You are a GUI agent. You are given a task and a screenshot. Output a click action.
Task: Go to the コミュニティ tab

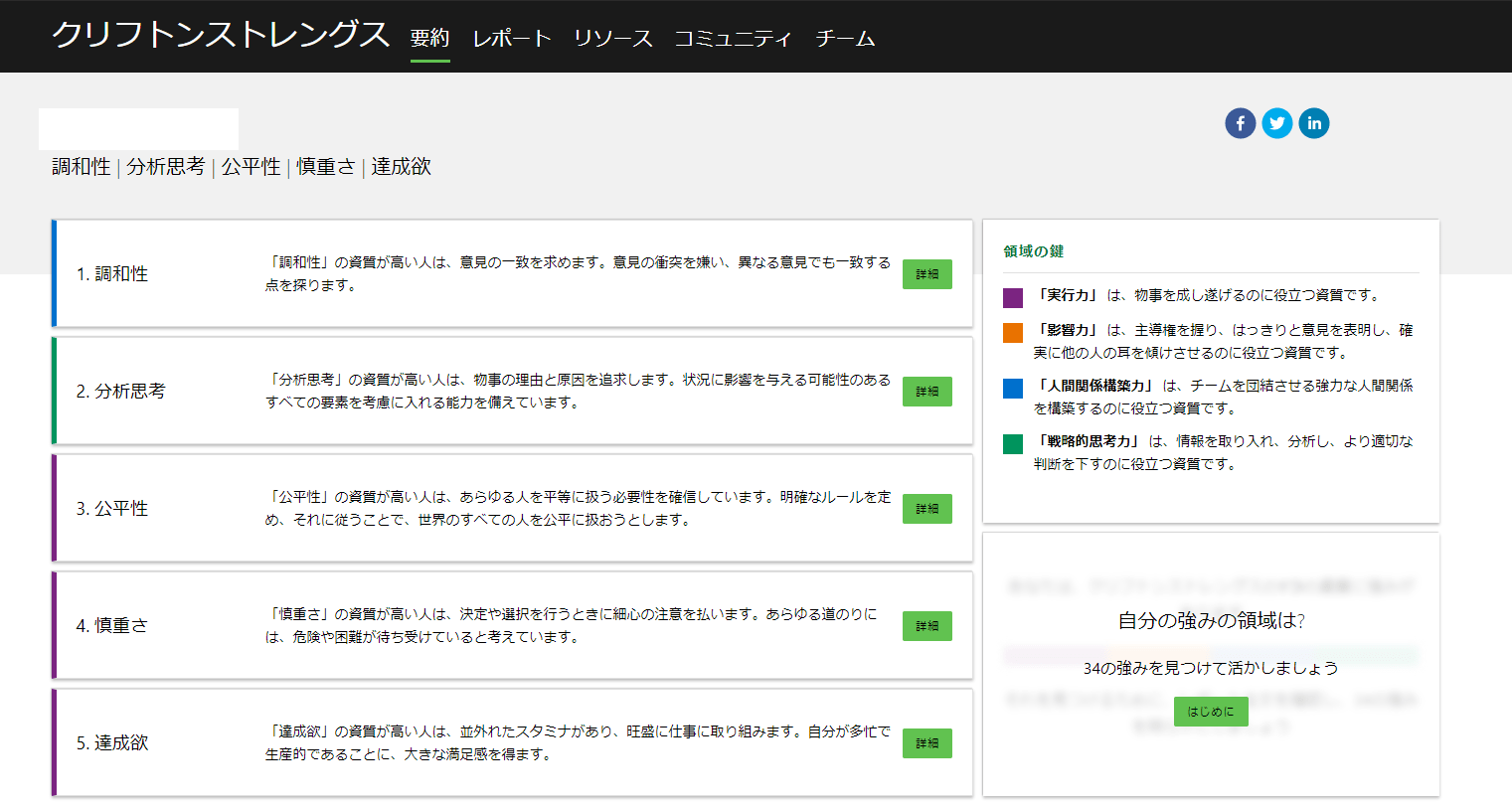click(733, 38)
